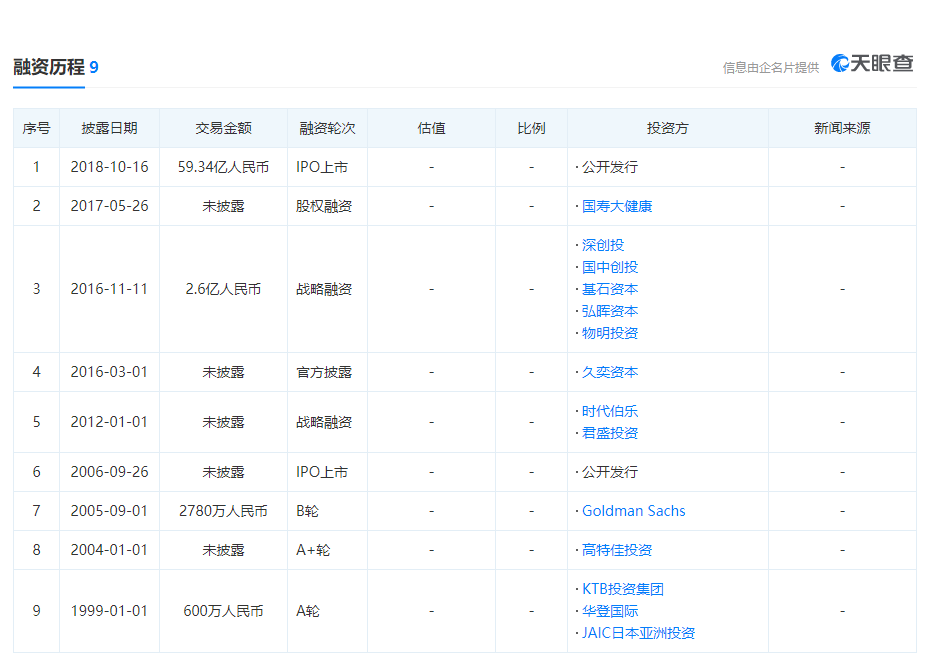Click the 比例 column header
Screen dimensions: 926x660
531,128
